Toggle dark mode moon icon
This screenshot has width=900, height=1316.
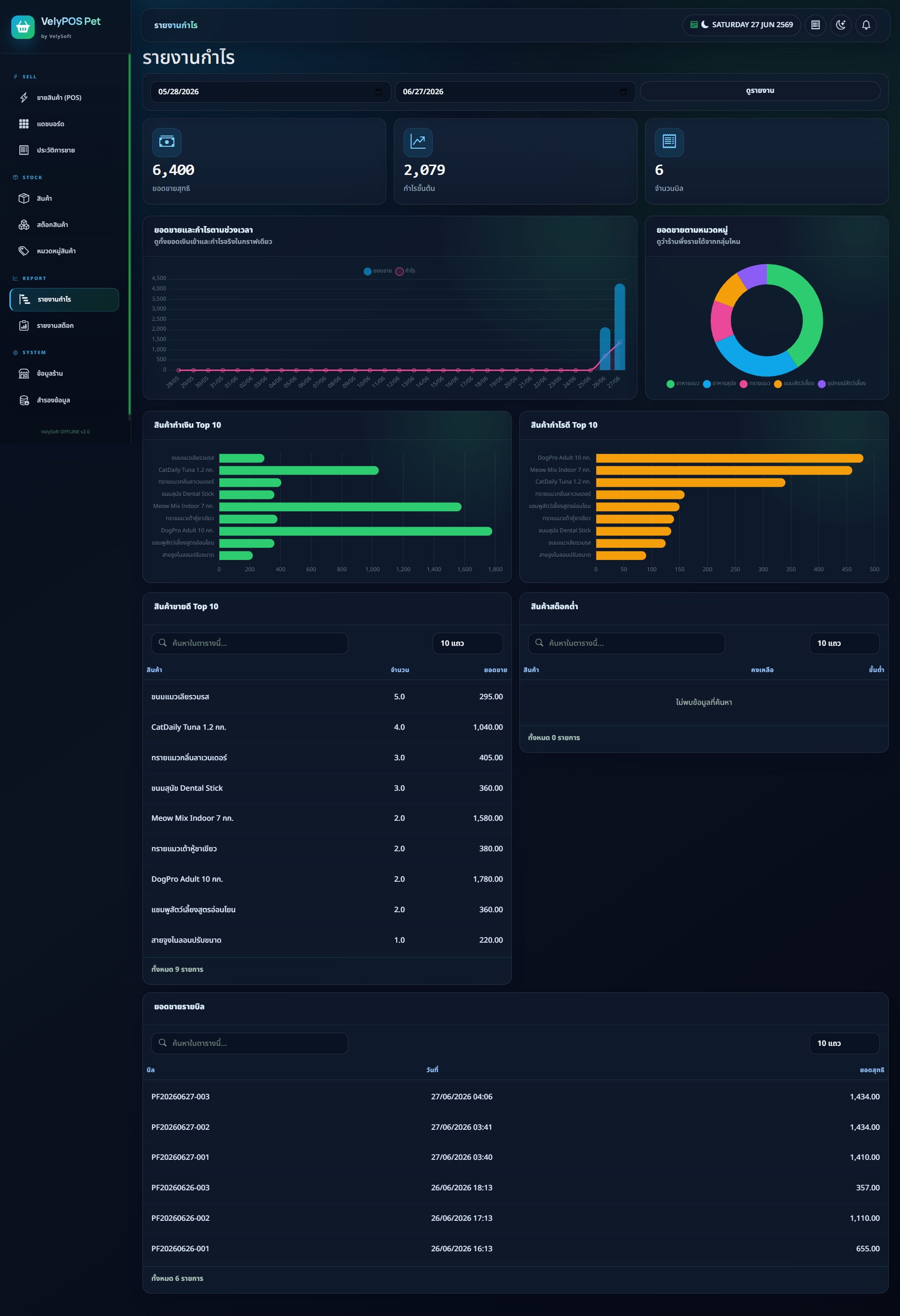point(840,25)
